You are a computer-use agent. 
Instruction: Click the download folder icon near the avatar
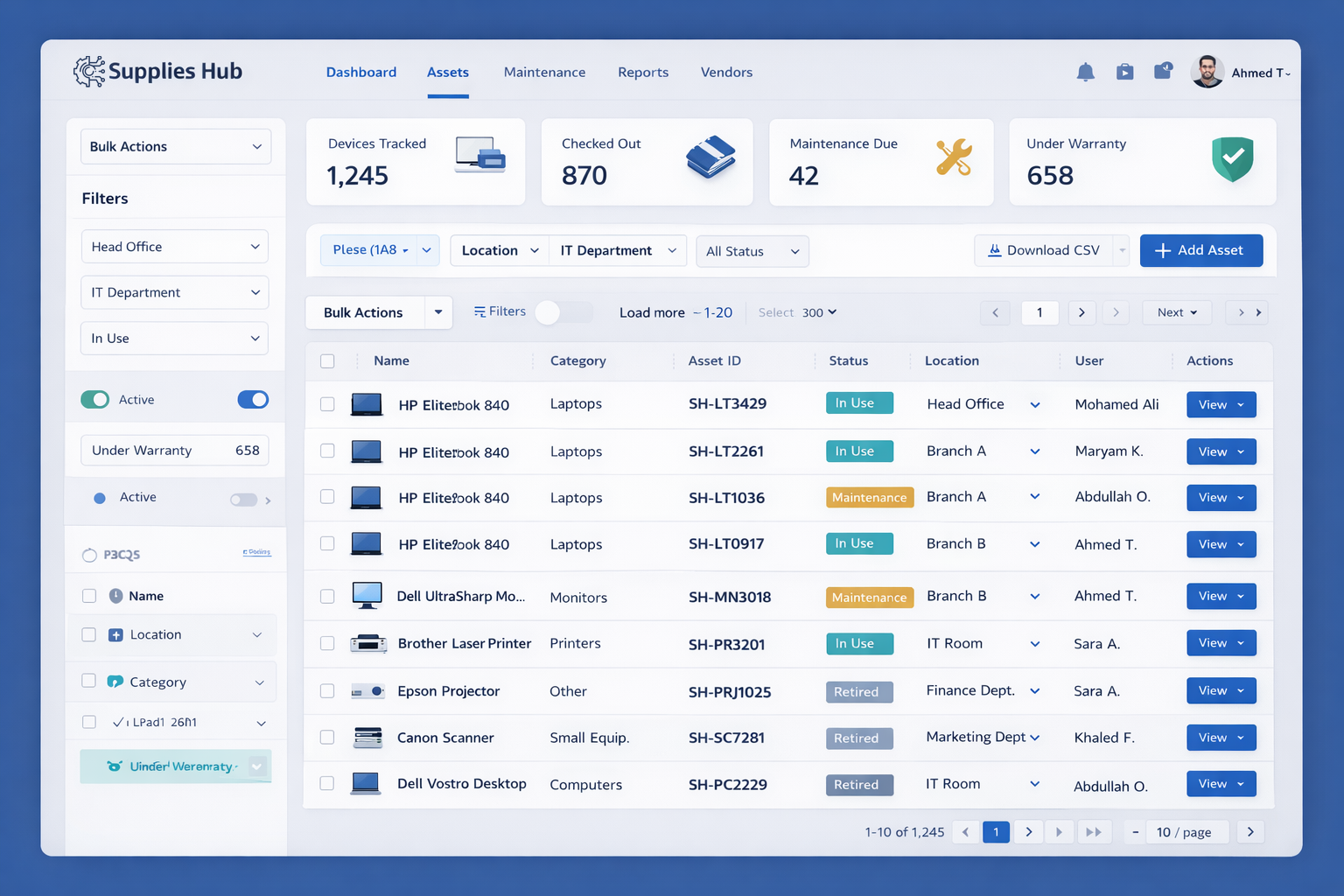1163,72
